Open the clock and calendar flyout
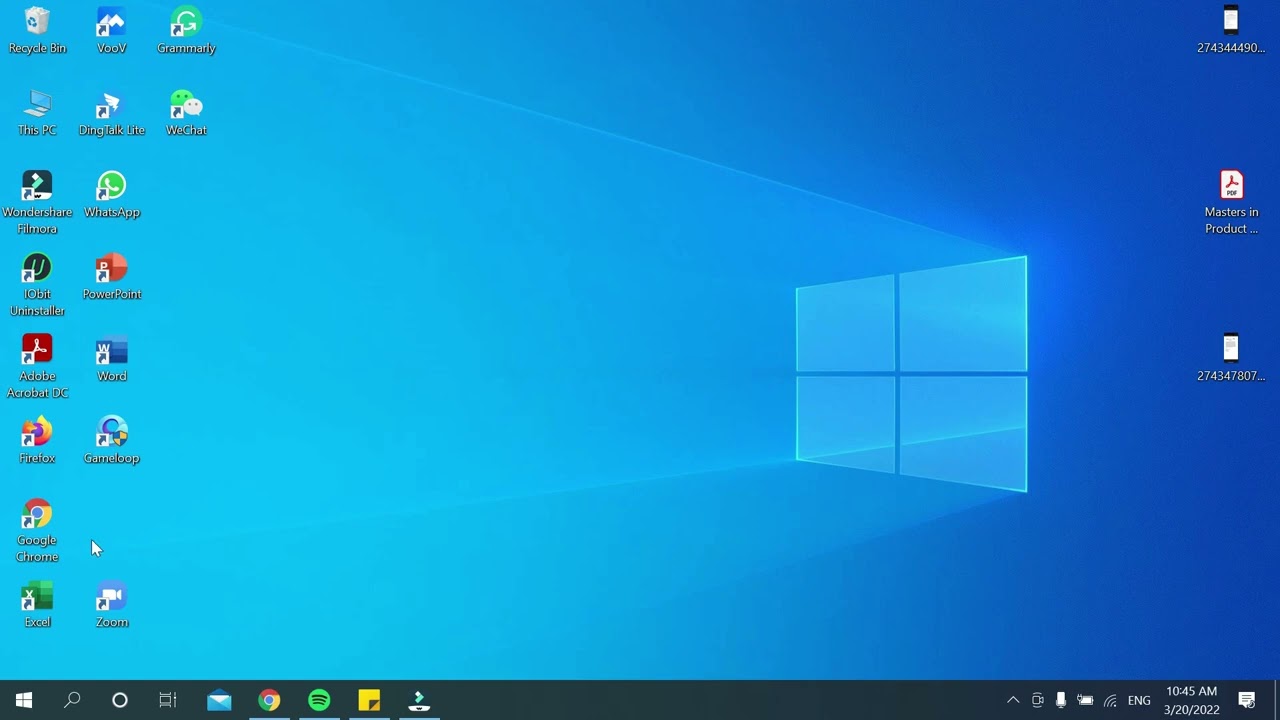Viewport: 1280px width, 720px height. point(1191,700)
